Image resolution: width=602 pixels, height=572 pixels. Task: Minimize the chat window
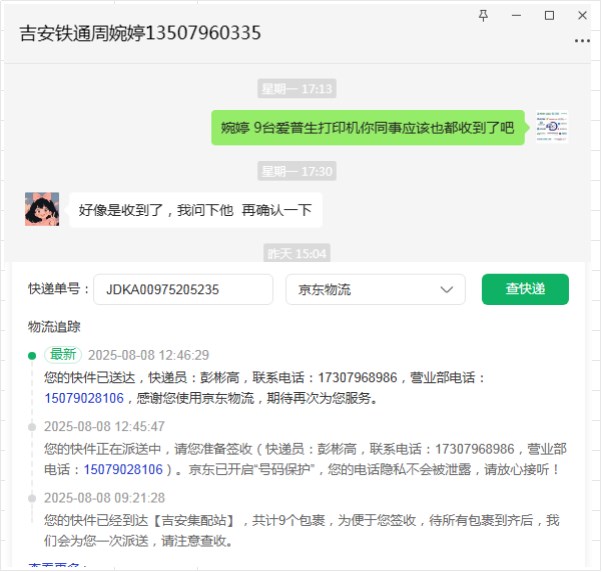pyautogui.click(x=516, y=16)
